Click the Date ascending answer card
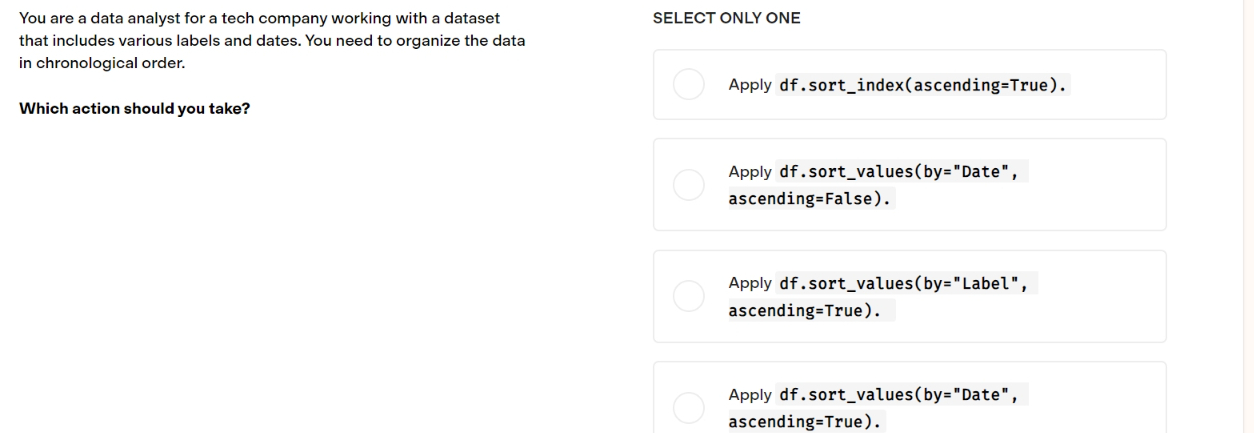This screenshot has height=433, width=1254. click(x=910, y=398)
